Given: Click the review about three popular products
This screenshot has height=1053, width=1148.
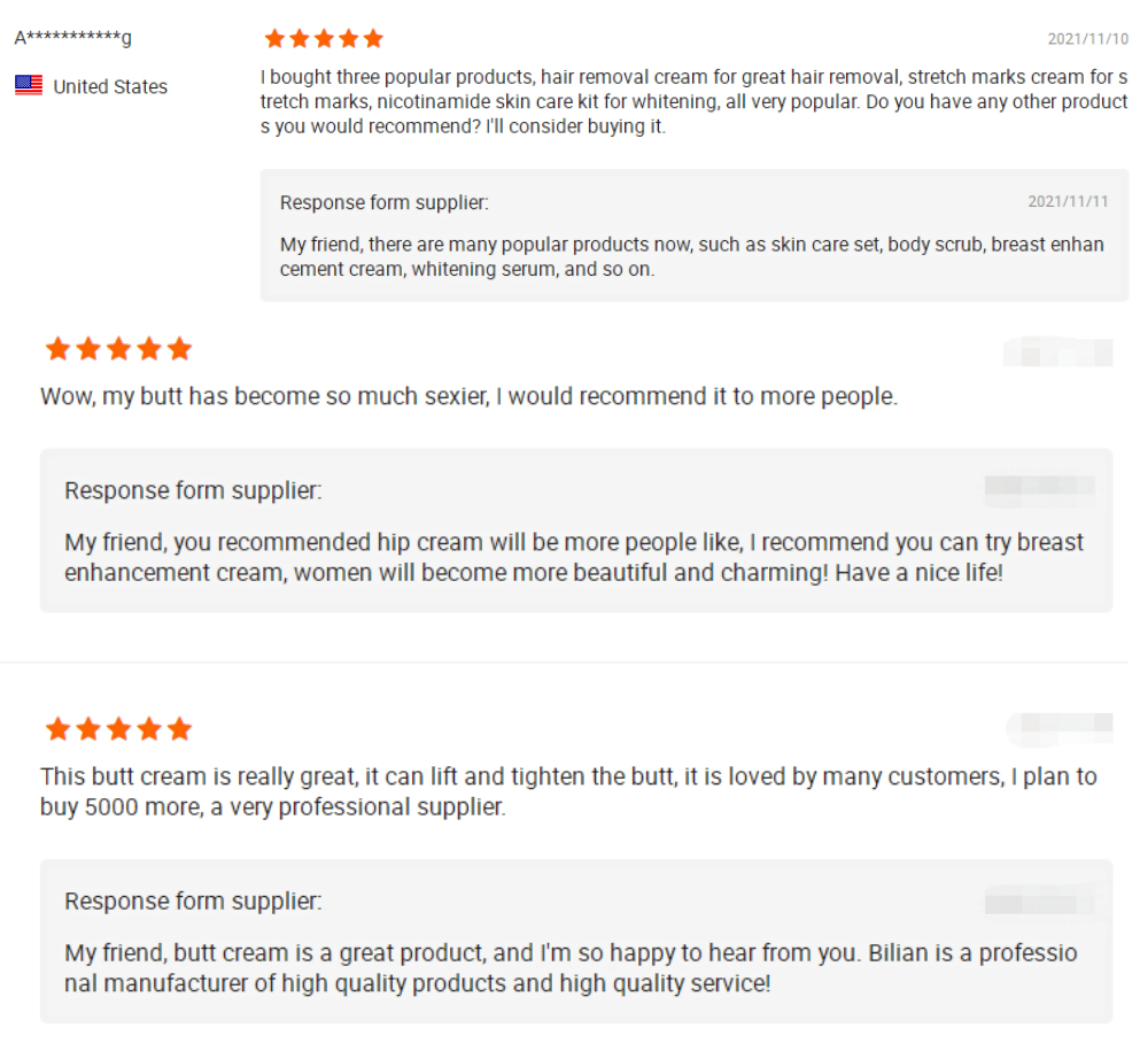Looking at the screenshot, I should point(694,101).
